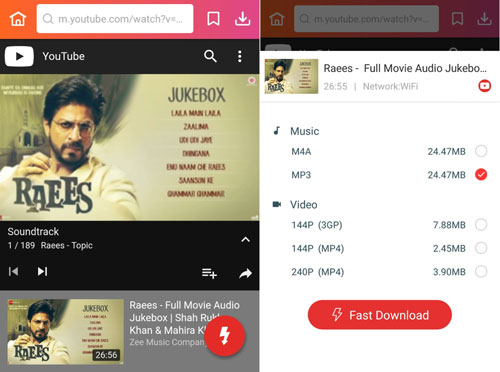500x372 pixels.
Task: Tap the dimmed bookmark icon in the right screen
Action: (457, 19)
